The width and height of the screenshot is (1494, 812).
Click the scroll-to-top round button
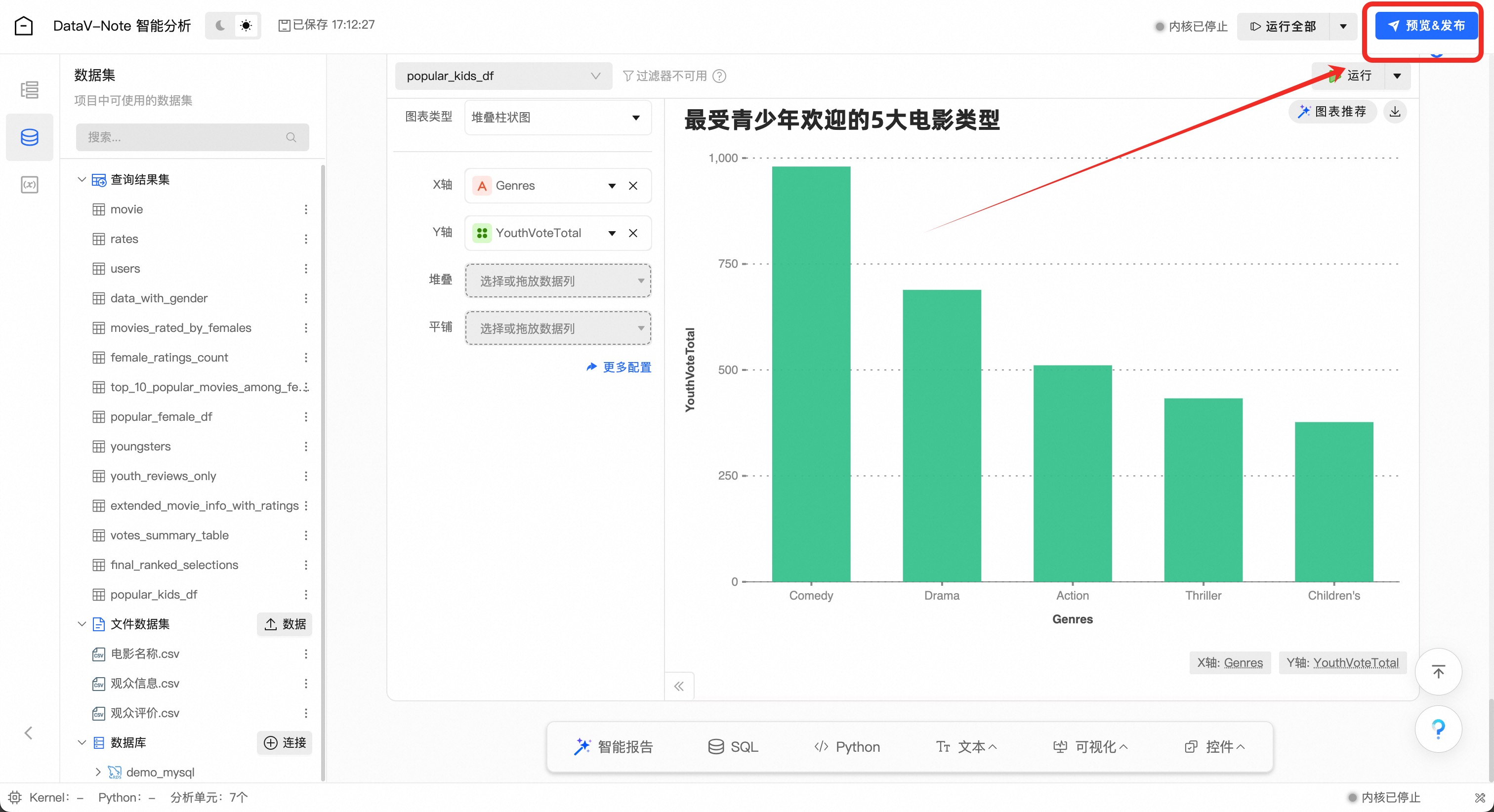pos(1438,672)
